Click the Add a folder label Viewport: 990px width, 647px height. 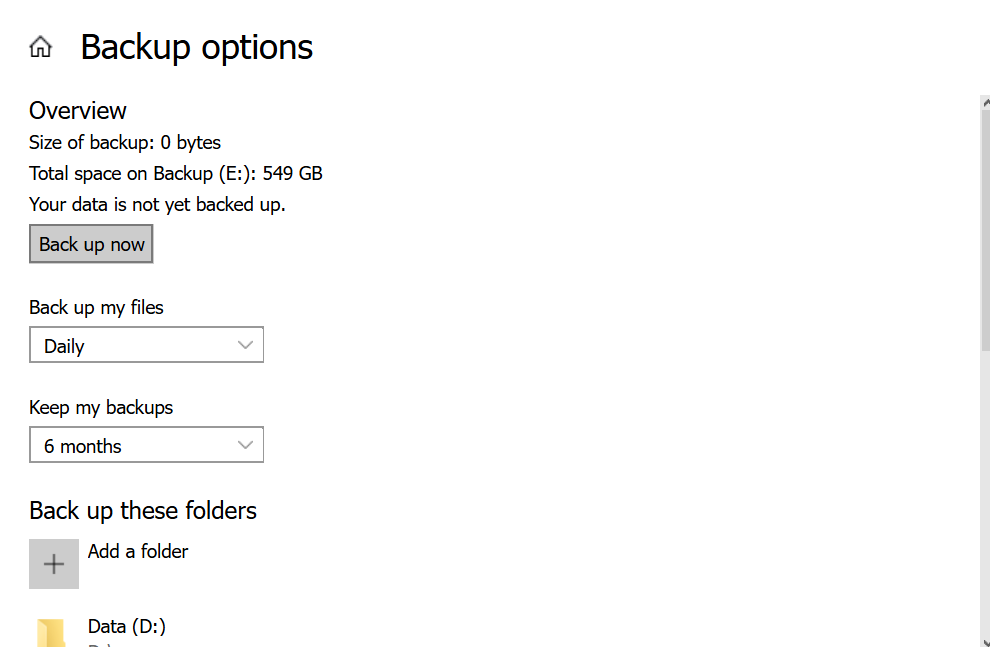coord(138,551)
